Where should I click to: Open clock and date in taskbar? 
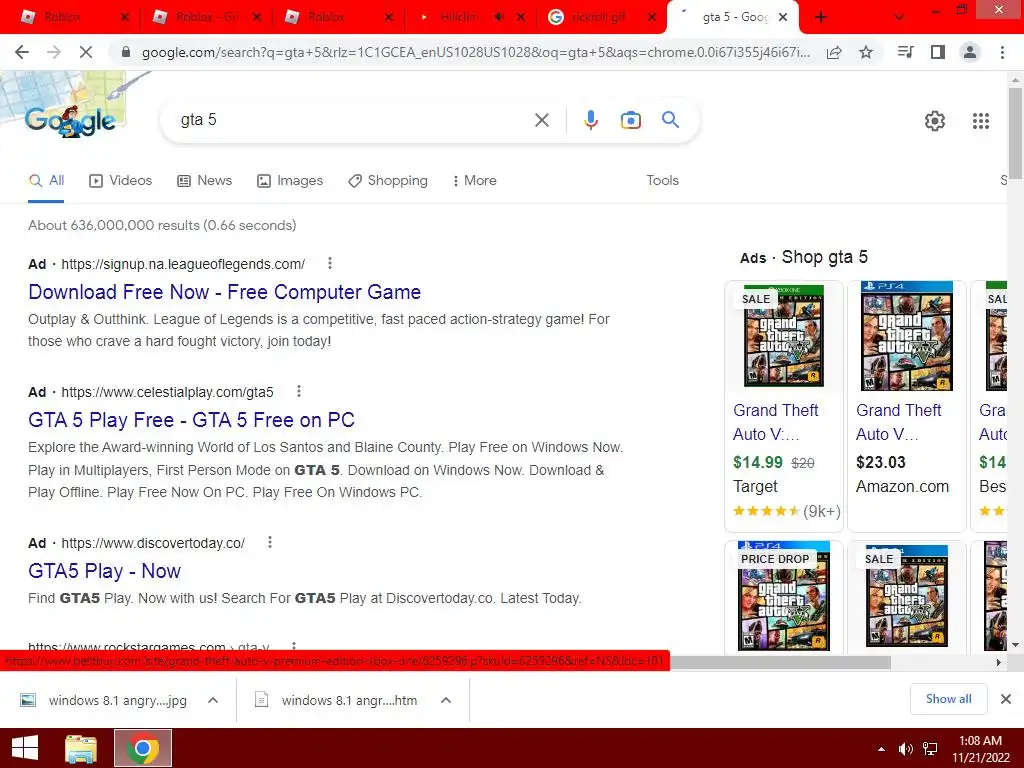[980, 749]
